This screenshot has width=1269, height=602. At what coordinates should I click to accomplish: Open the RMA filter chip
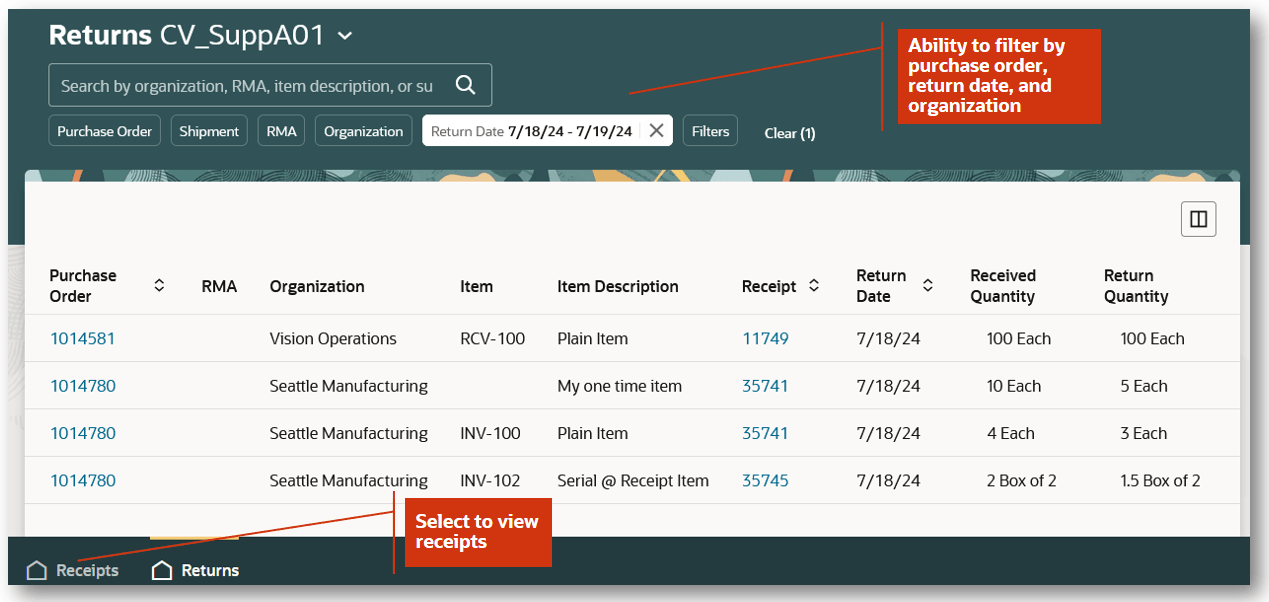click(x=282, y=131)
